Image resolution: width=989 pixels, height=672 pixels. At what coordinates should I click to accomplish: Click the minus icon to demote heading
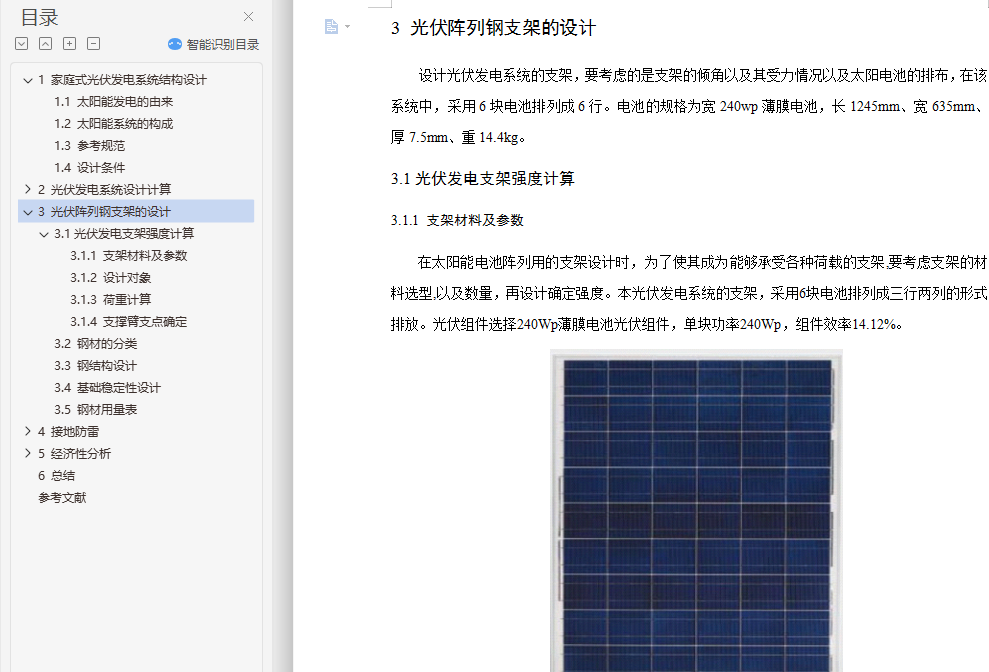(x=93, y=44)
